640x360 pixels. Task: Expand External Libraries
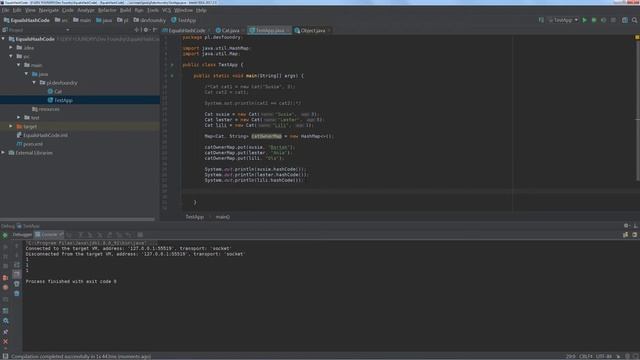3,153
